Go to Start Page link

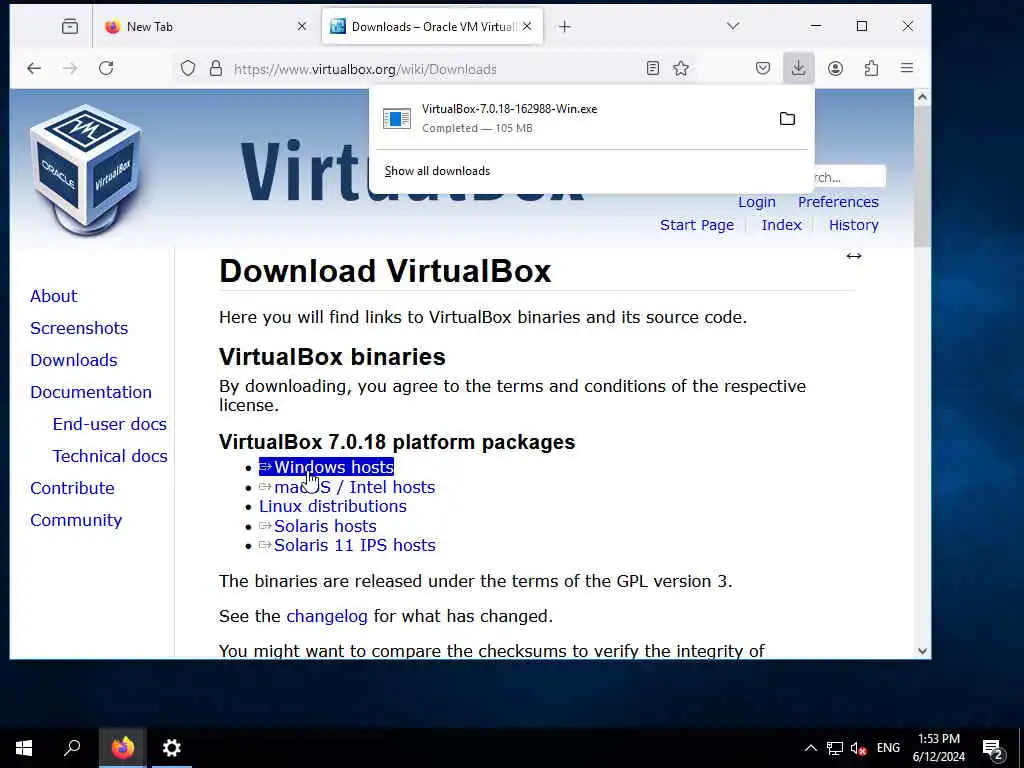click(x=697, y=225)
